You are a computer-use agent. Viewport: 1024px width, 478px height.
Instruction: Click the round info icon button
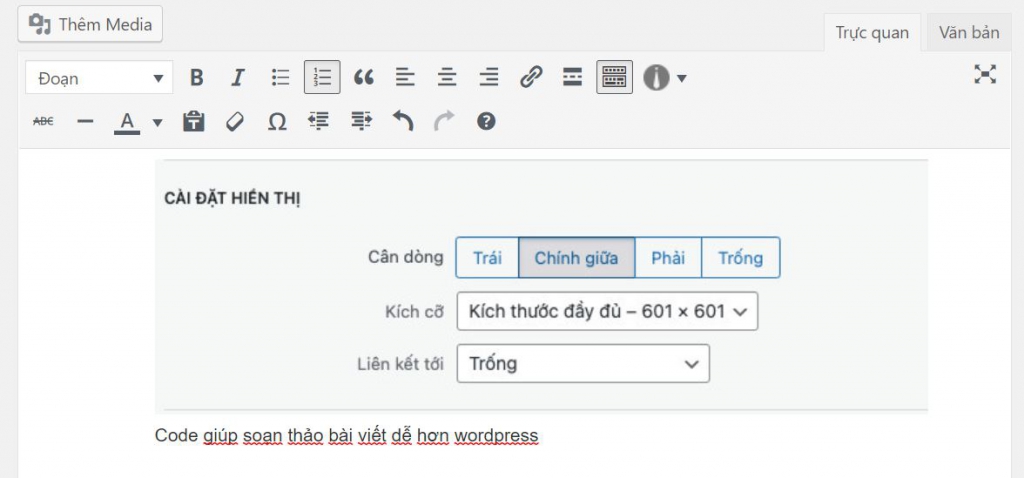point(656,78)
